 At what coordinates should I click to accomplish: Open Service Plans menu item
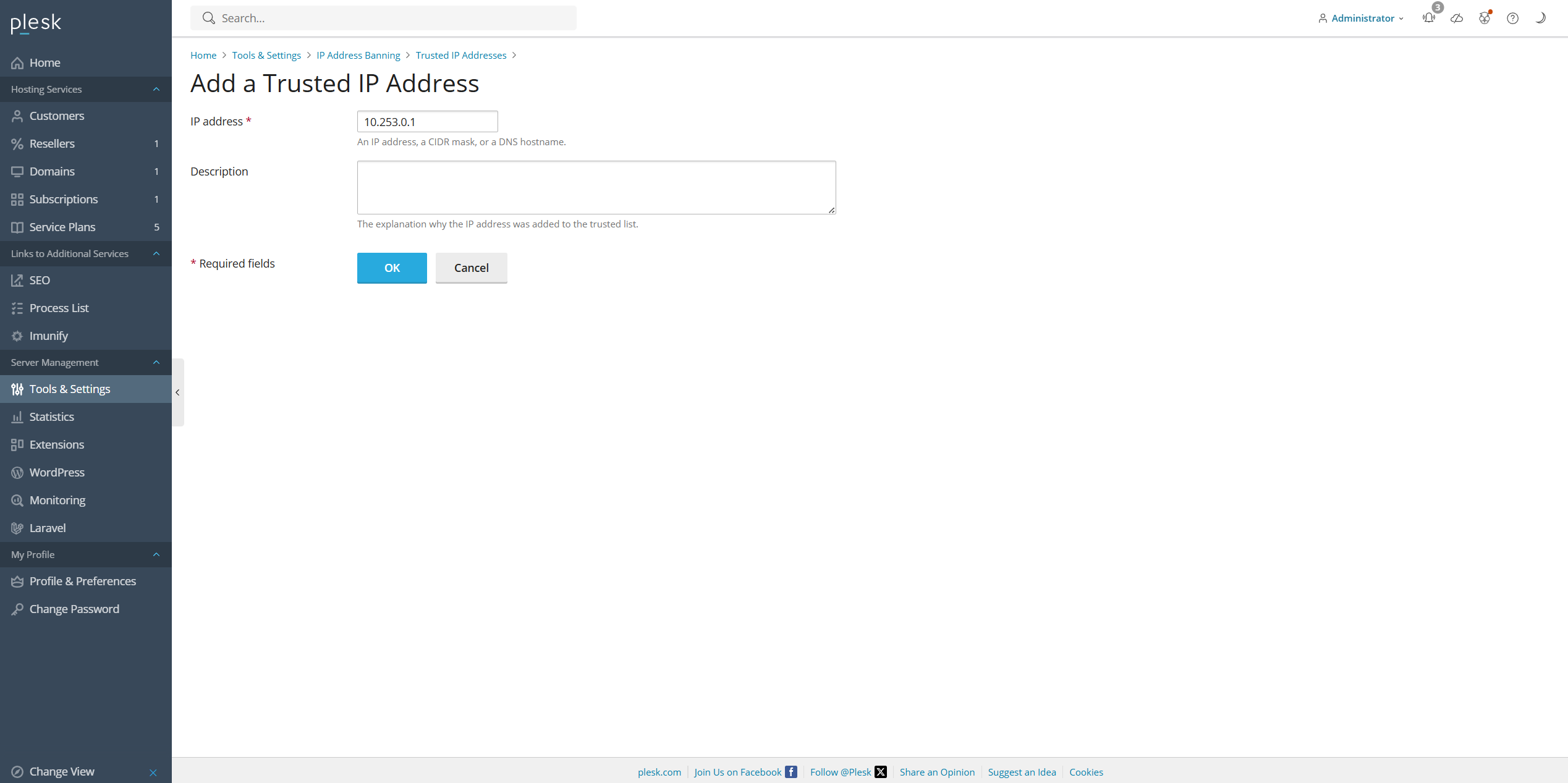tap(86, 227)
